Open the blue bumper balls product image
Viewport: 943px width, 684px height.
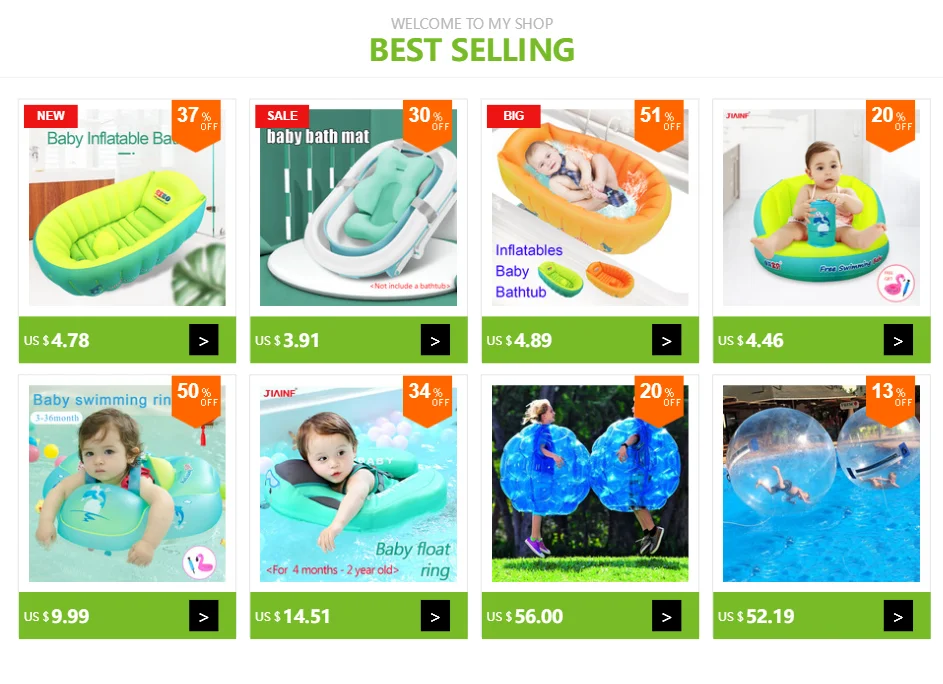click(590, 483)
